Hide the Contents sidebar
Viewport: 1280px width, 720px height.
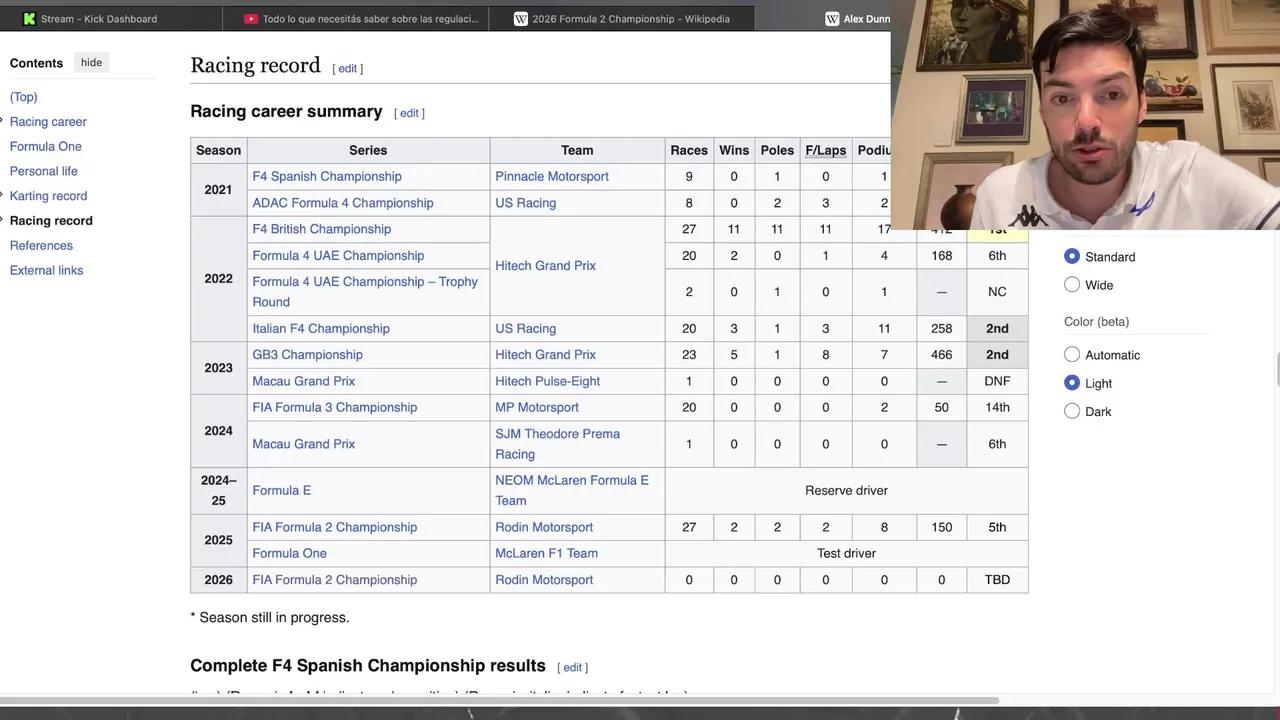pos(91,62)
